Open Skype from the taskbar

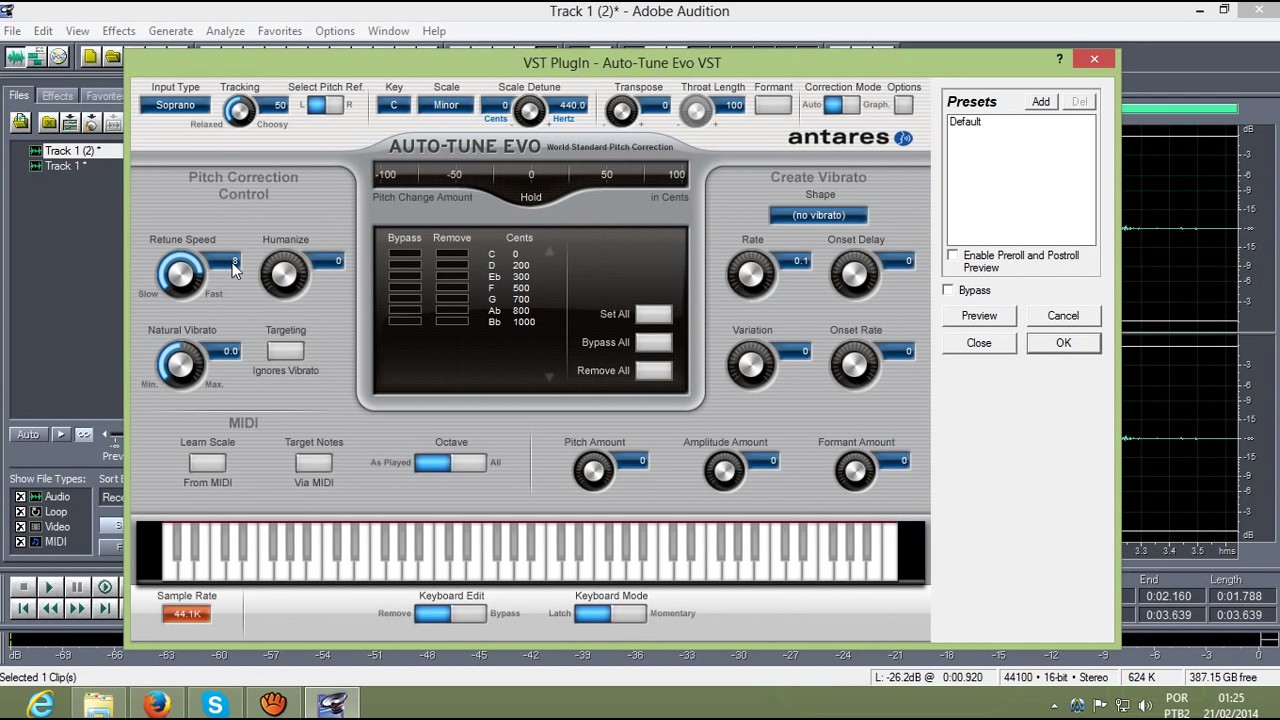click(x=214, y=704)
